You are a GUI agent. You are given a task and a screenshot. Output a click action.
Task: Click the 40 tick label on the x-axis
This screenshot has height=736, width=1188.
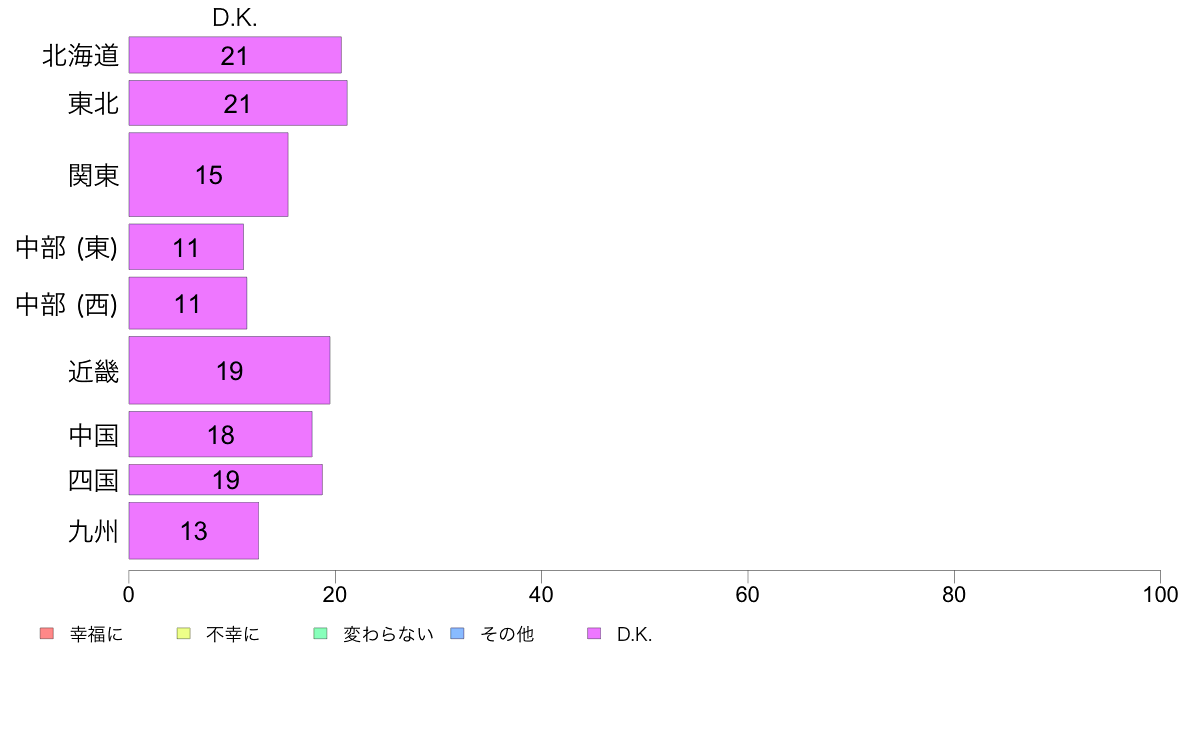tap(541, 595)
